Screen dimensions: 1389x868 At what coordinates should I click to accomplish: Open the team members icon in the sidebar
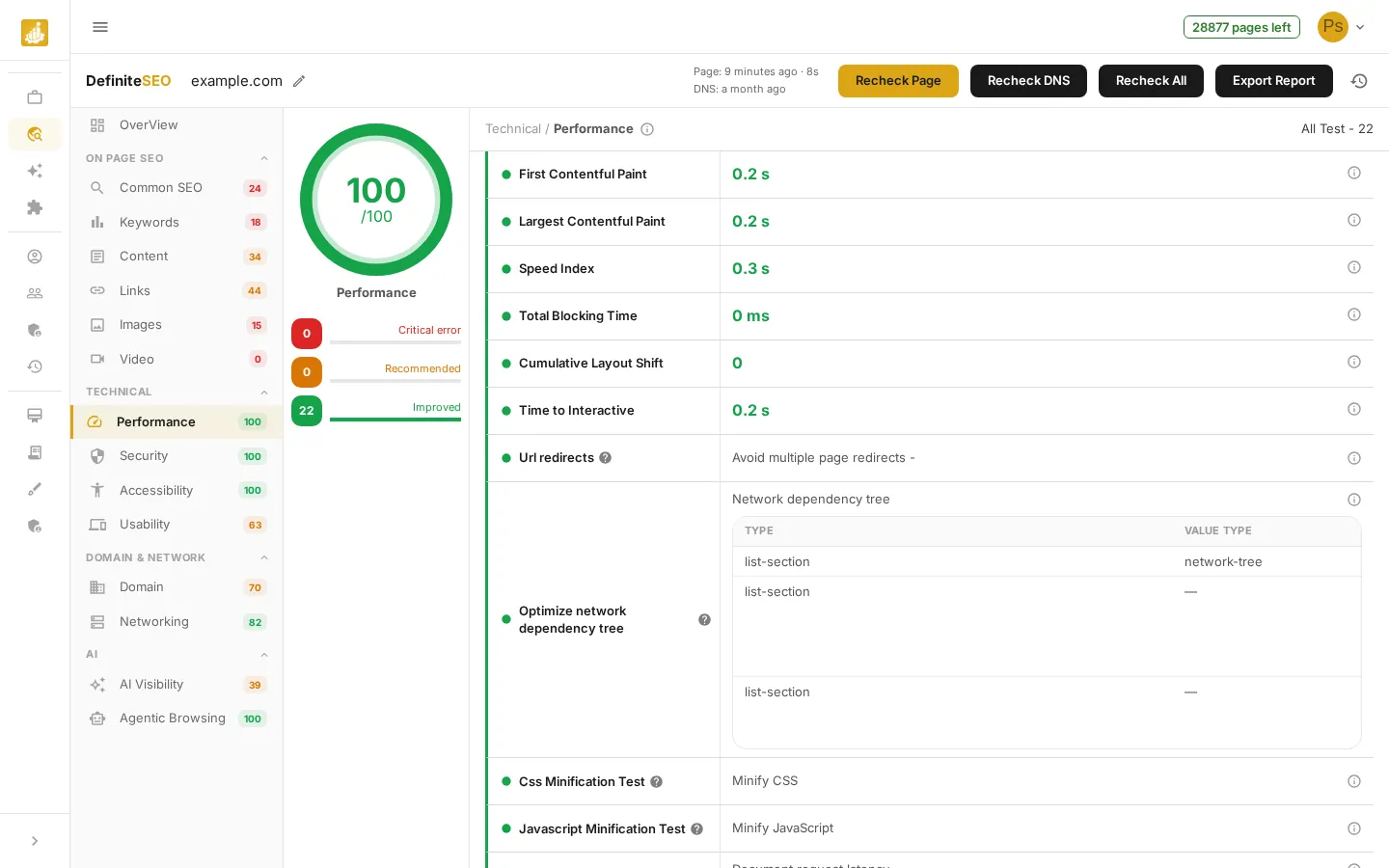coord(35,293)
